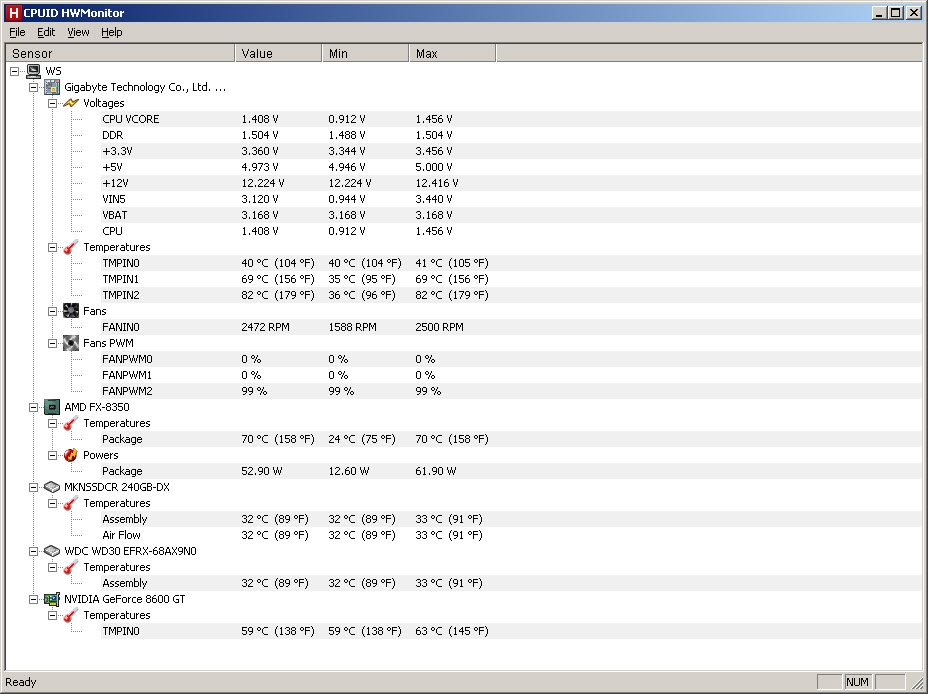Select the FANPWM1 row
Viewport: 928px width, 694px height.
(x=511, y=375)
